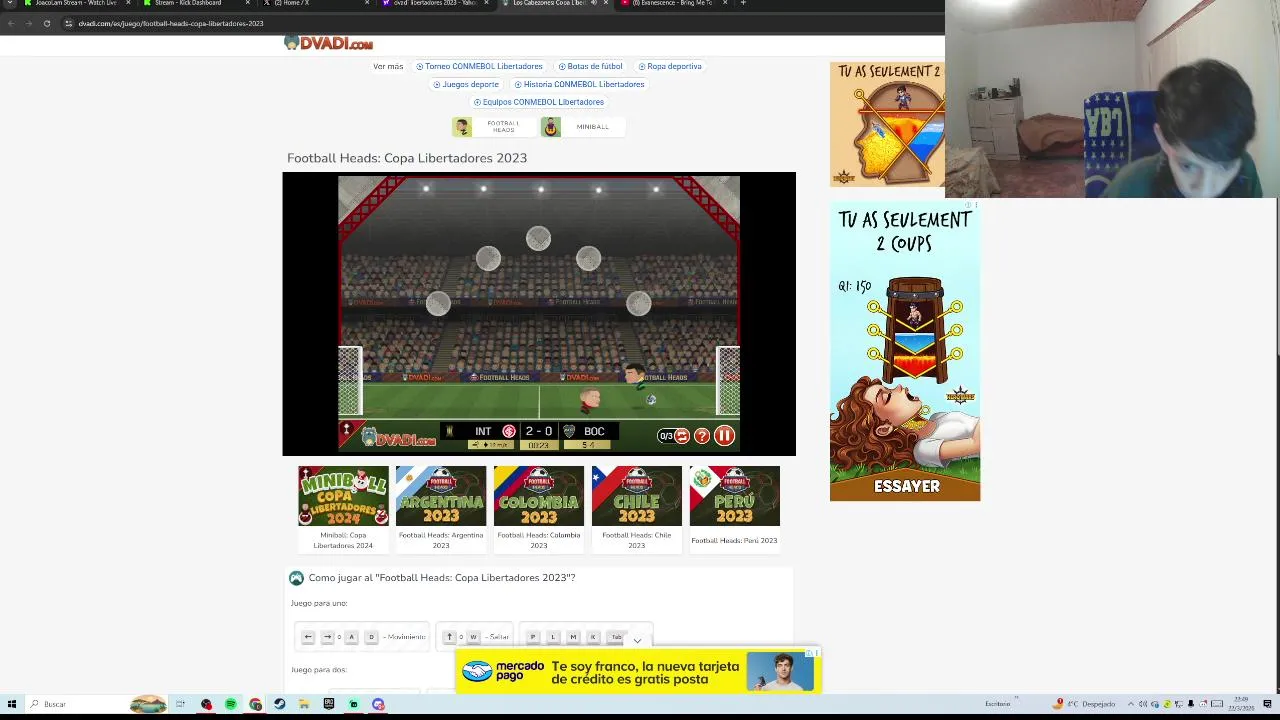This screenshot has height=720, width=1280.
Task: Click the weather 'Despejado' taskbar widget
Action: pyautogui.click(x=1084, y=704)
